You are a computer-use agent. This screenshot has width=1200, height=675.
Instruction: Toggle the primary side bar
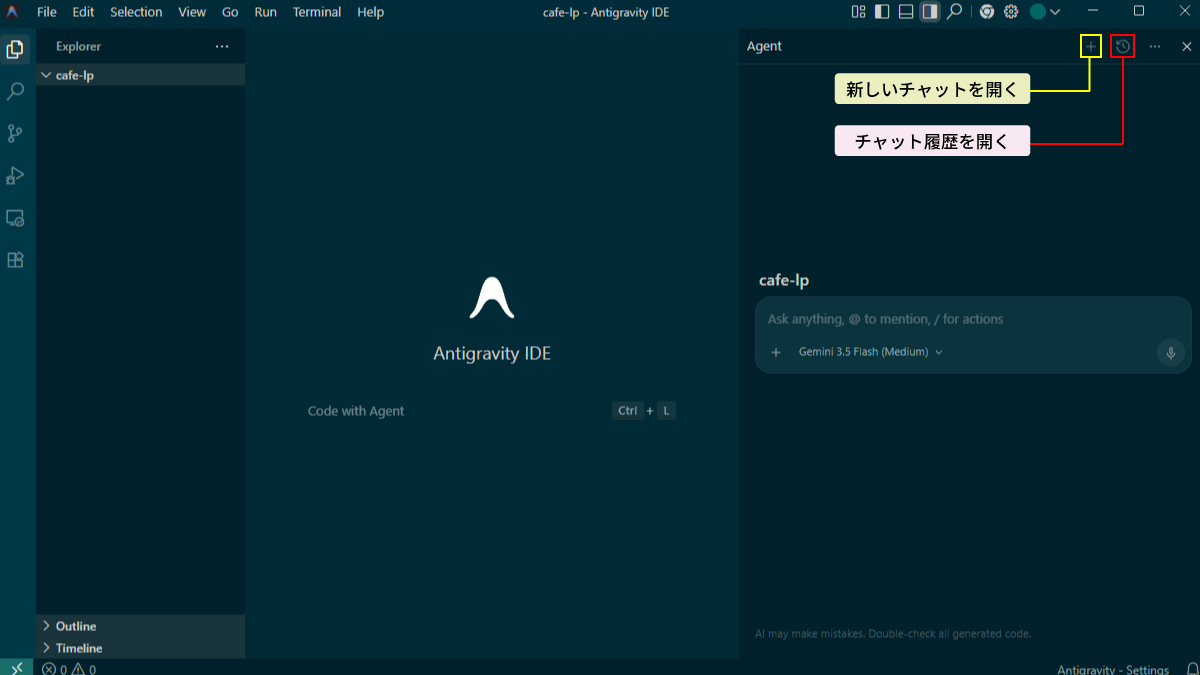pos(882,12)
